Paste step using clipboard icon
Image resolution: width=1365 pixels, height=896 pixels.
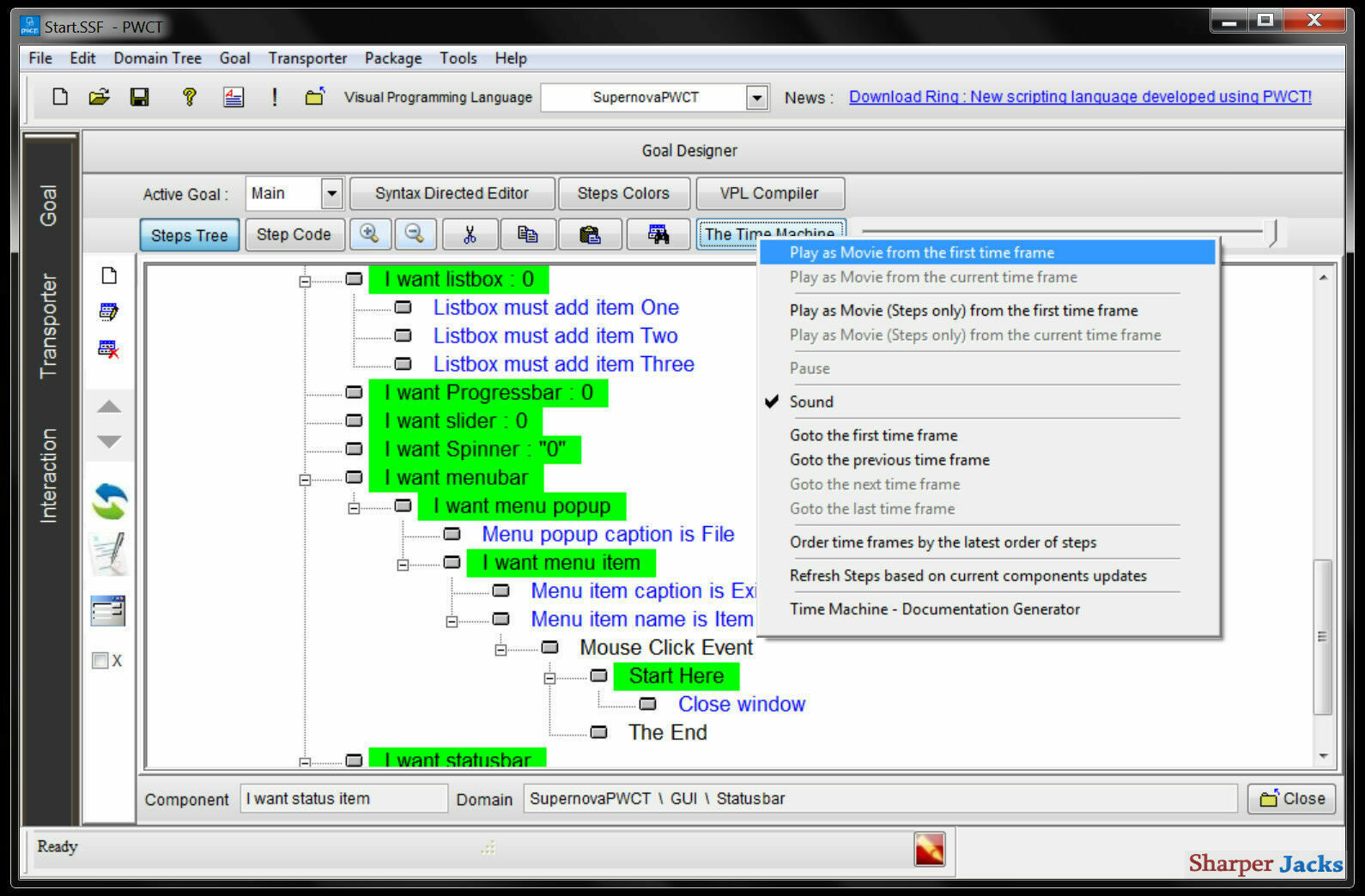pyautogui.click(x=590, y=234)
